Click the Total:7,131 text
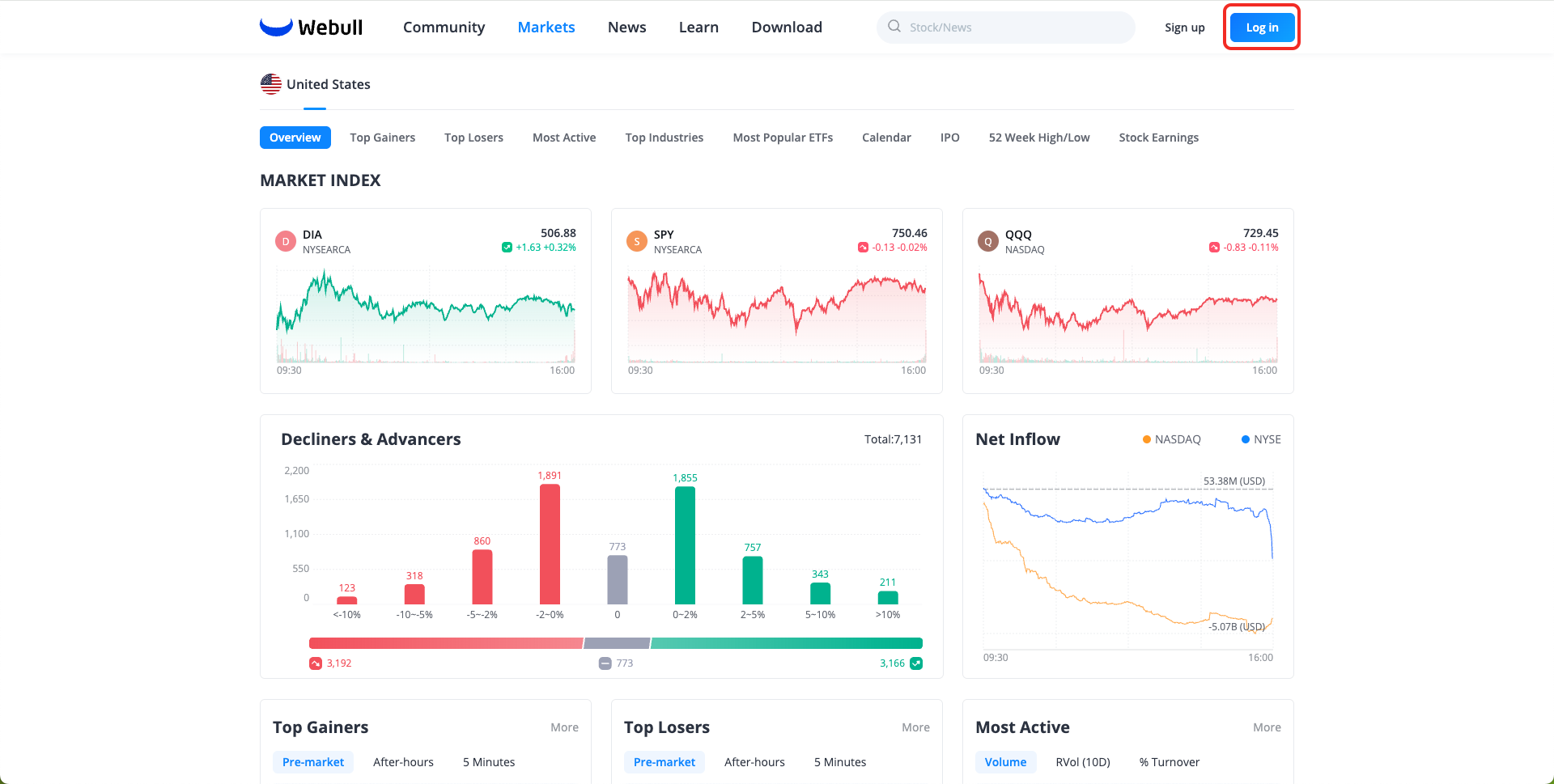 coord(893,439)
